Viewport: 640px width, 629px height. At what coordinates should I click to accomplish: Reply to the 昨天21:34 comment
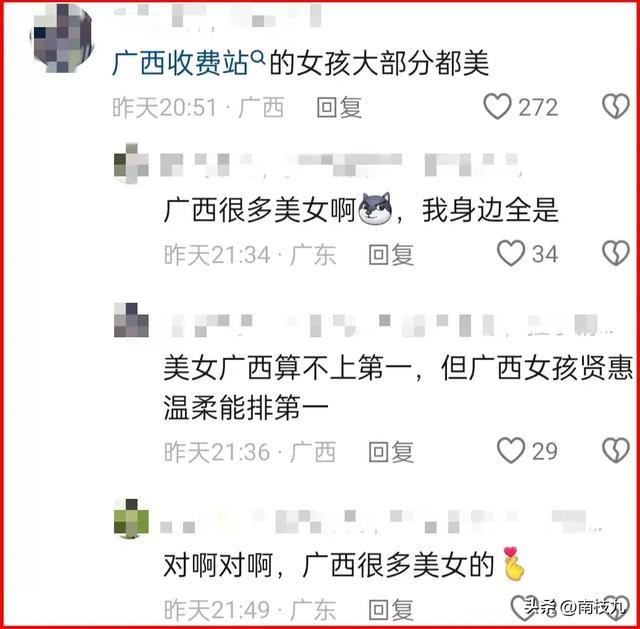pyautogui.click(x=391, y=255)
